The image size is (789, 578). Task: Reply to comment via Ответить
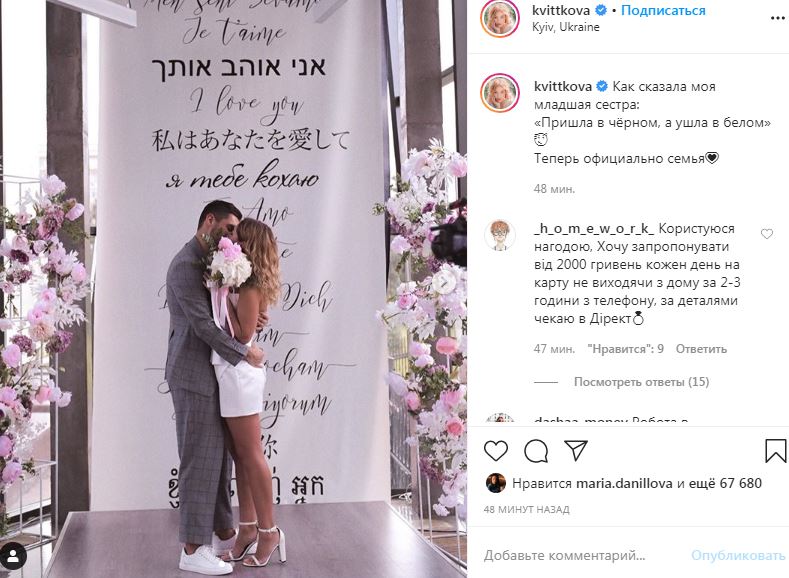701,349
